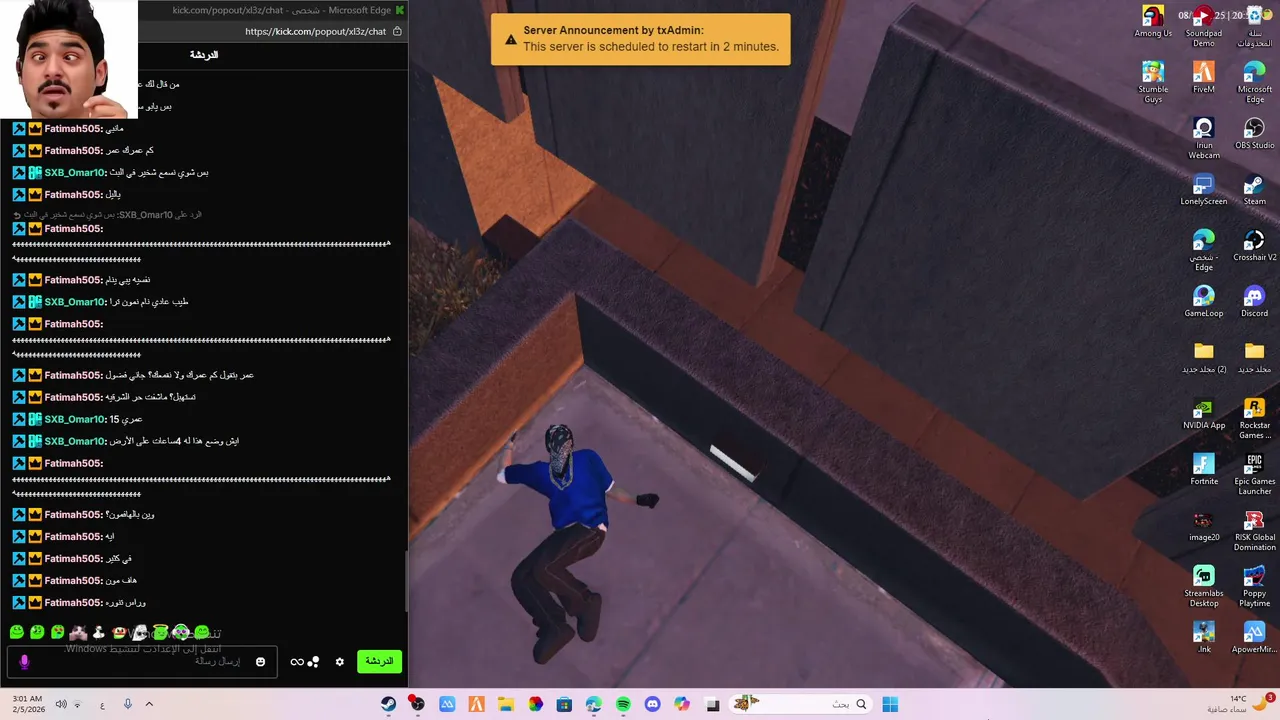
Task: Click the green chat send button
Action: 379,661
